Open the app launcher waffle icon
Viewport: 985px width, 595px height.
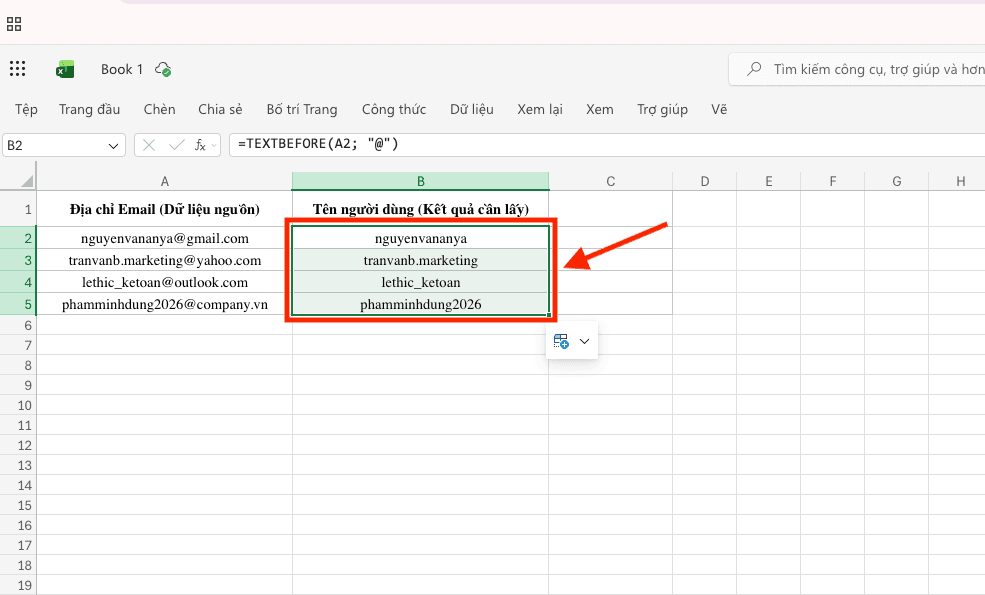coord(18,68)
